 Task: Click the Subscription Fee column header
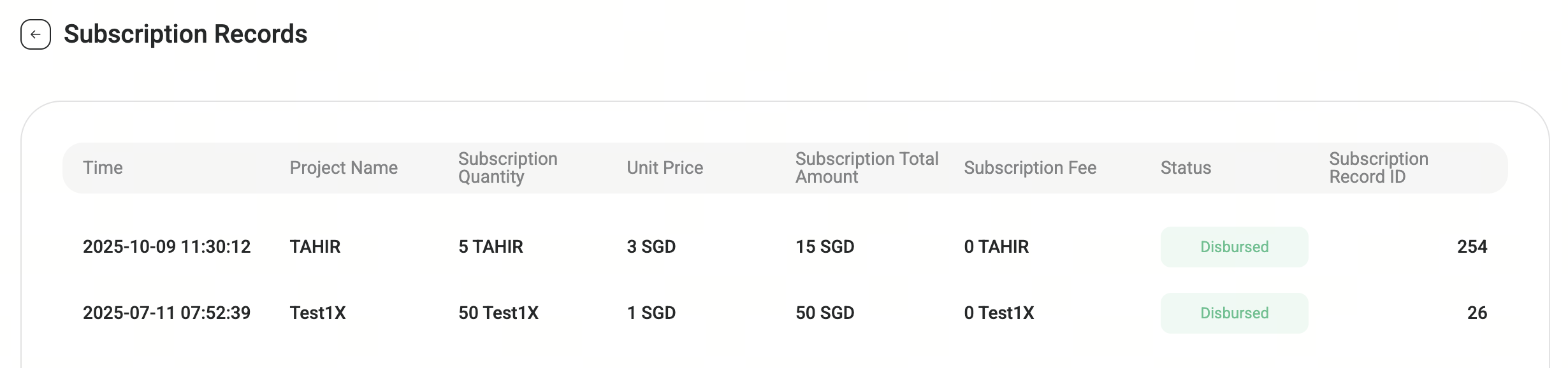pos(1030,168)
